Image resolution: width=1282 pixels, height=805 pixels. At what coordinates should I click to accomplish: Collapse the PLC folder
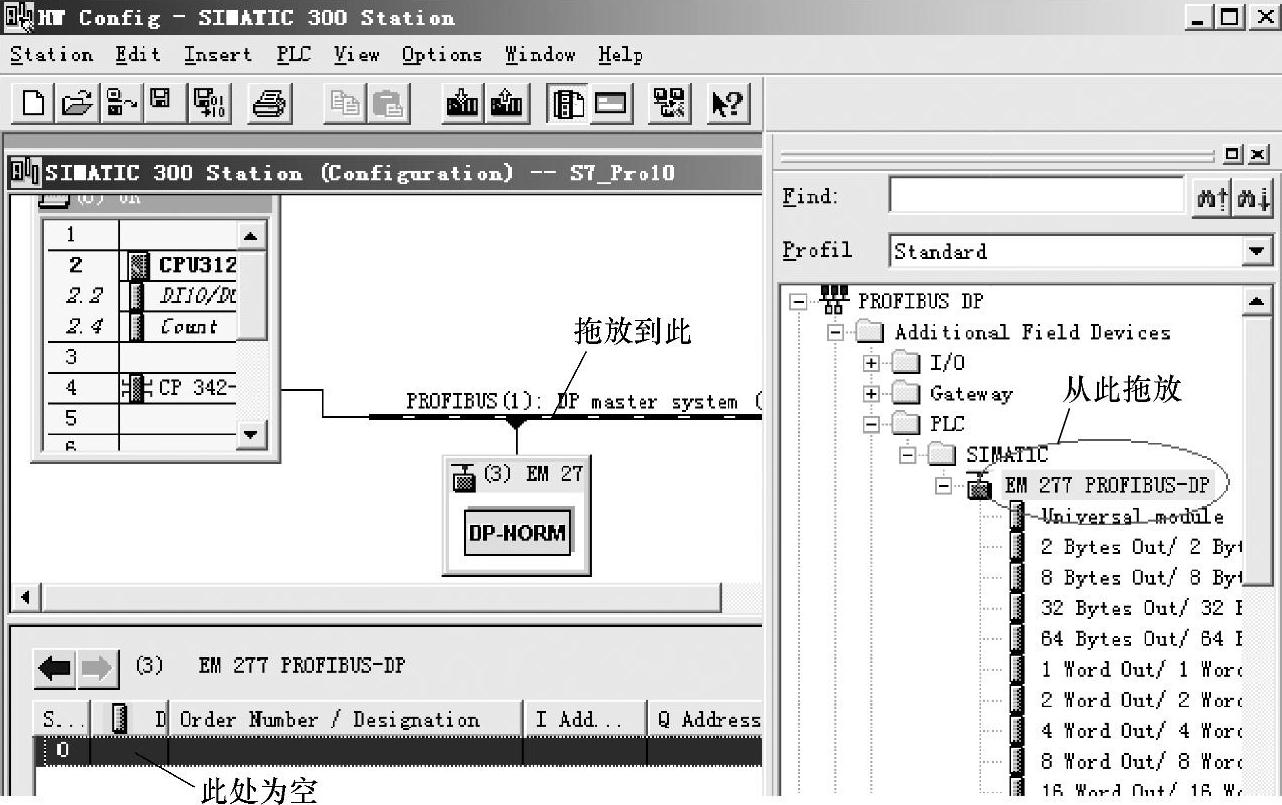click(871, 424)
